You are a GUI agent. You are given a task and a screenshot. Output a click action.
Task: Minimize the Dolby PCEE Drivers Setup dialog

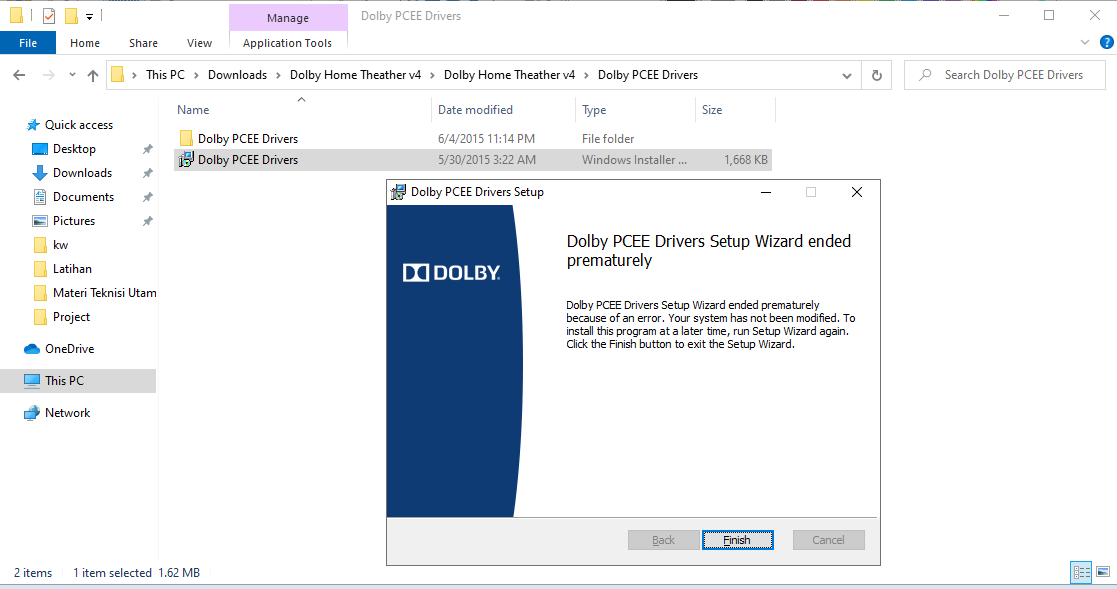tap(766, 192)
